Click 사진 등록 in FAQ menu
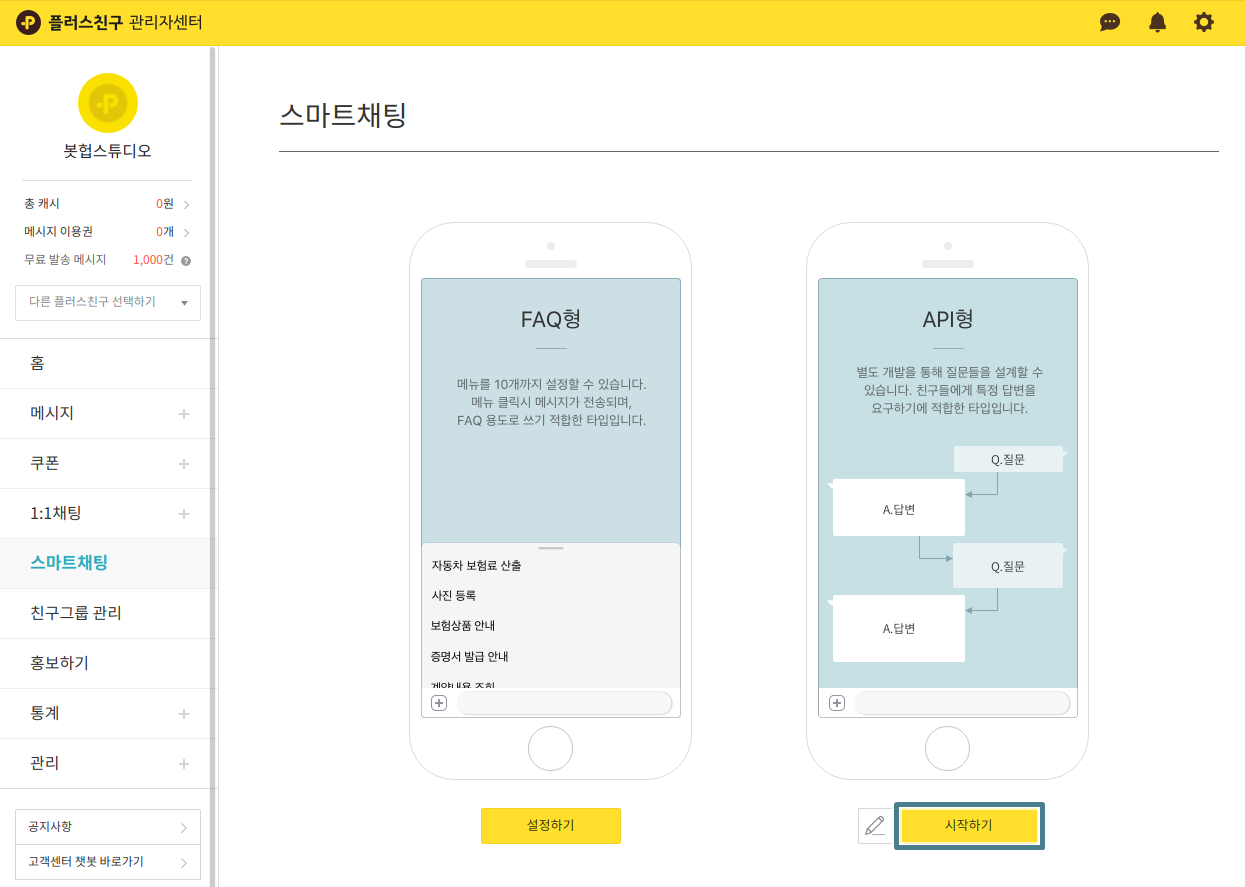Viewport: 1245px width, 887px height. [x=453, y=595]
